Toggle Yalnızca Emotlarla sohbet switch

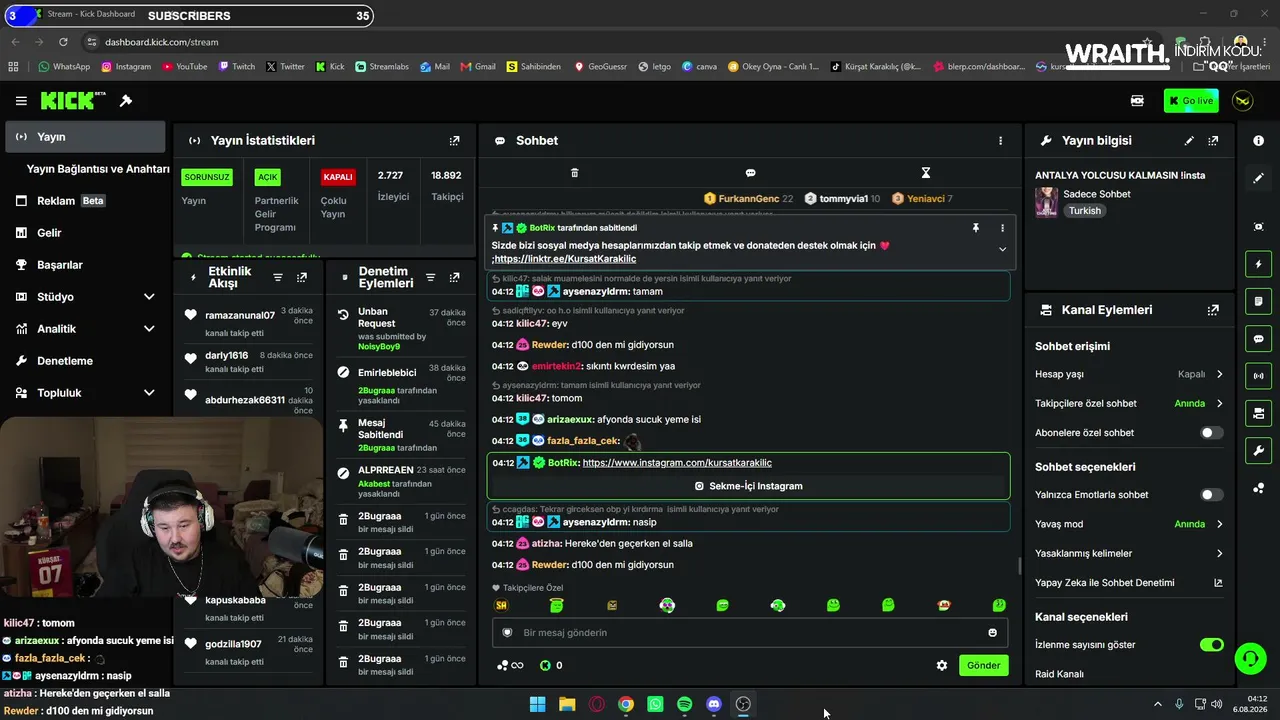1211,495
